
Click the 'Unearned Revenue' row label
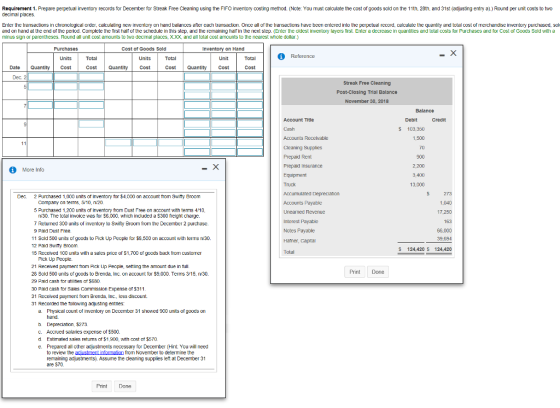tap(304, 212)
